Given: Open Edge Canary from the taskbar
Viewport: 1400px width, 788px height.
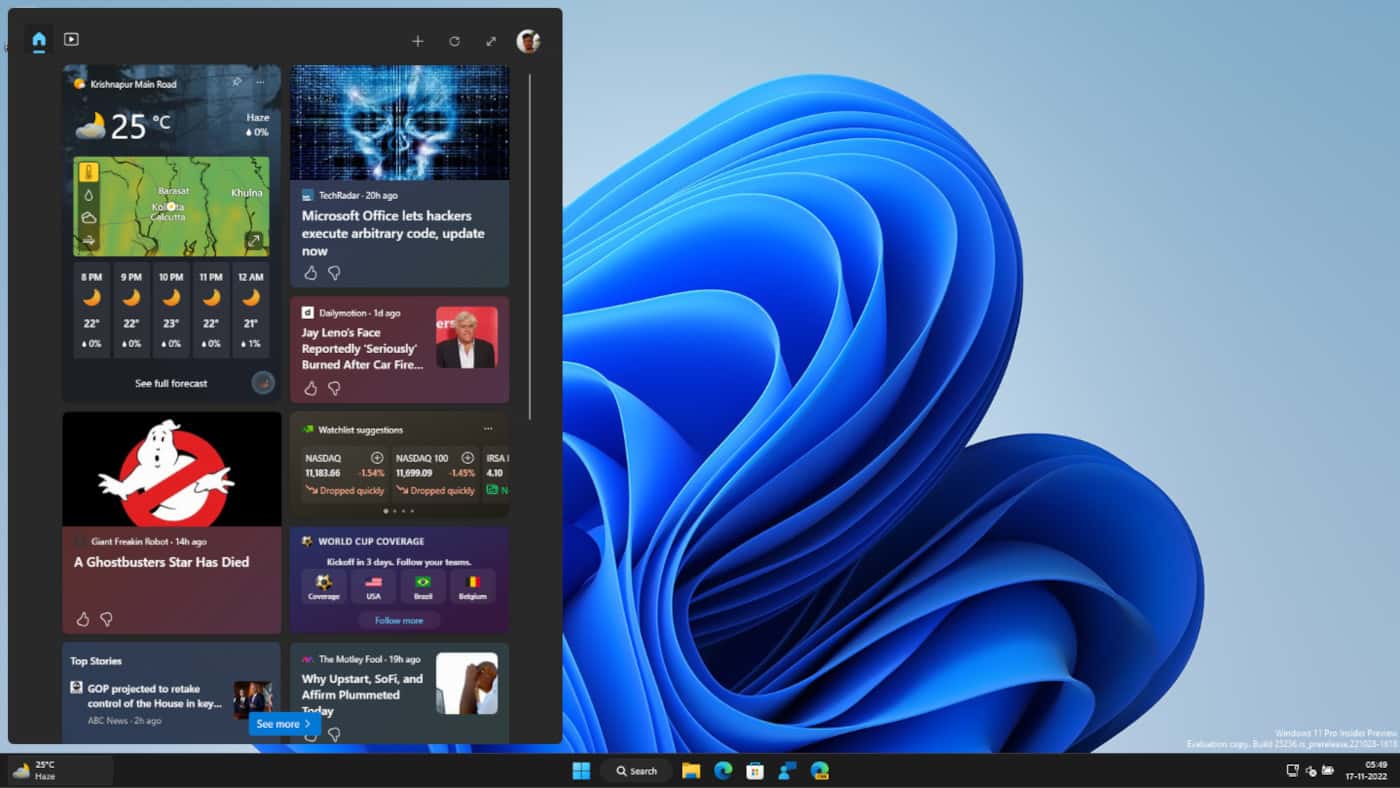Looking at the screenshot, I should (820, 770).
